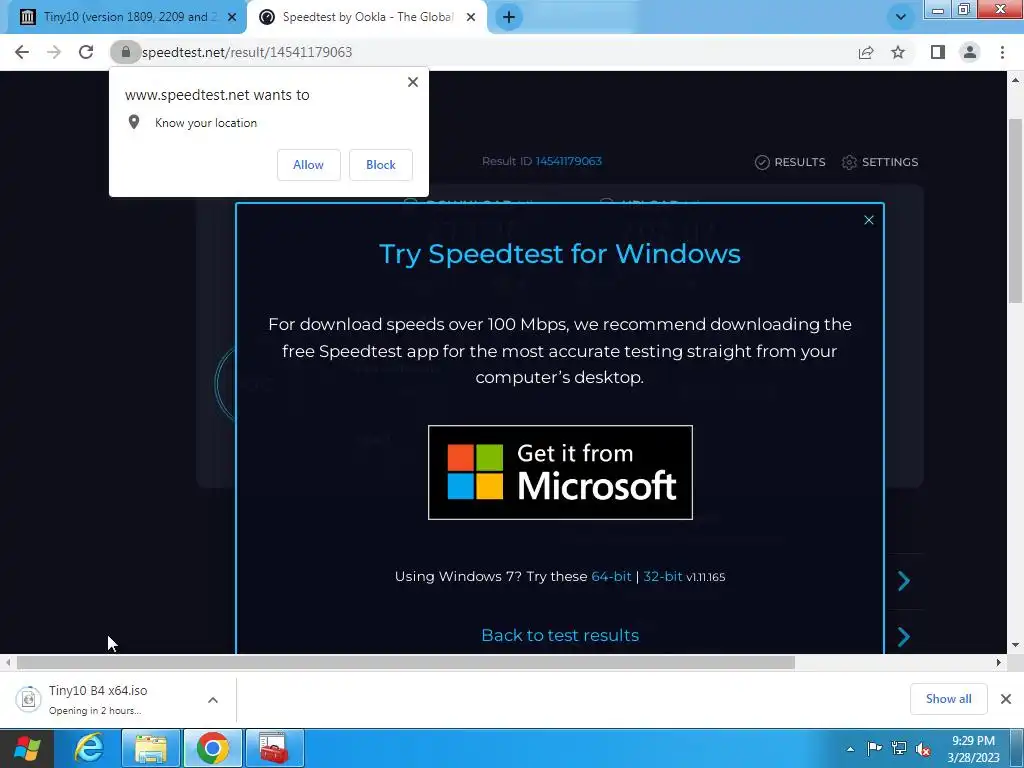Open Result ID 14541179063 link
Screen dimensions: 1024x768
[x=568, y=161]
